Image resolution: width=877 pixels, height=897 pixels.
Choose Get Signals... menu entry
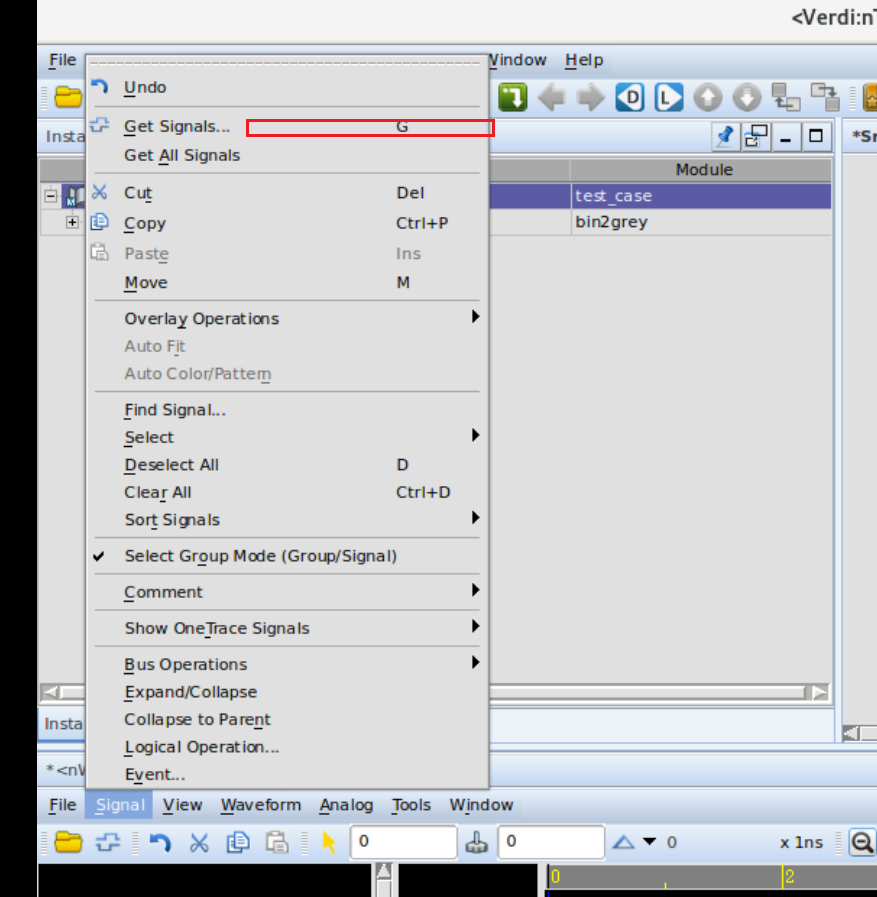coord(287,126)
